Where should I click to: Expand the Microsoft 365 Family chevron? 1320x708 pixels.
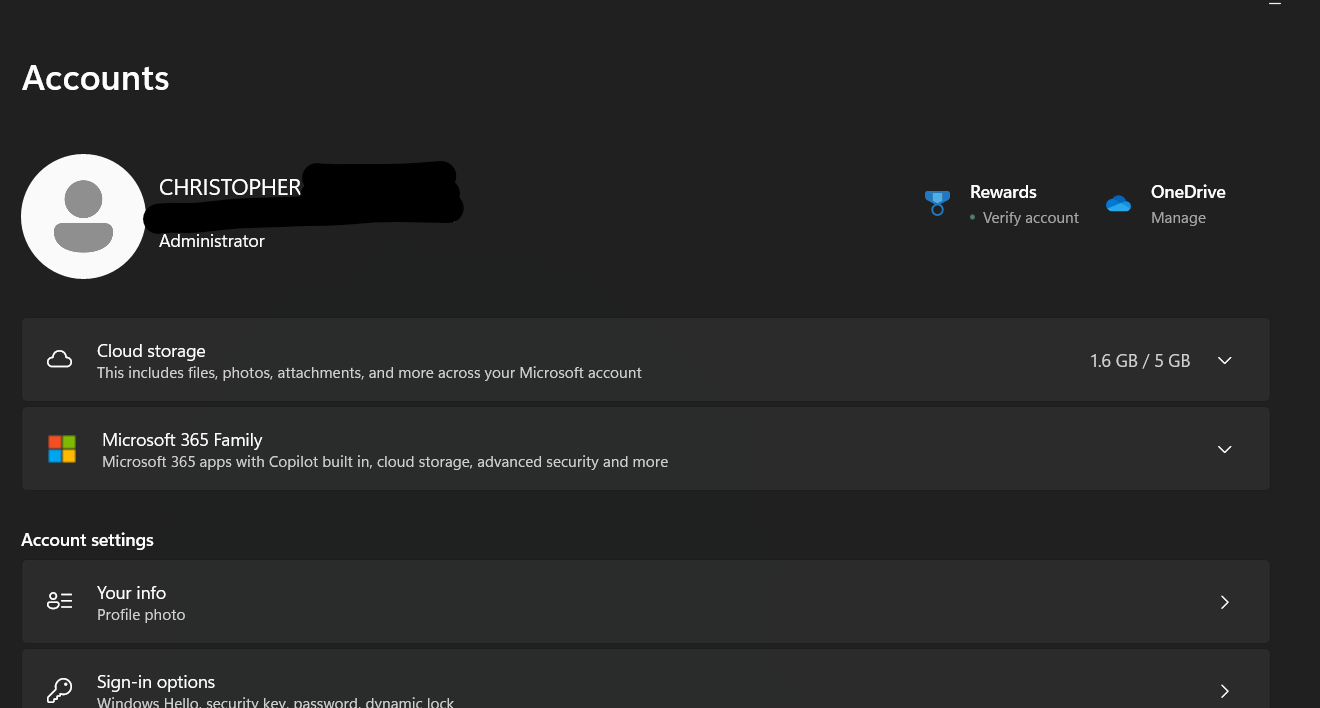pos(1224,449)
